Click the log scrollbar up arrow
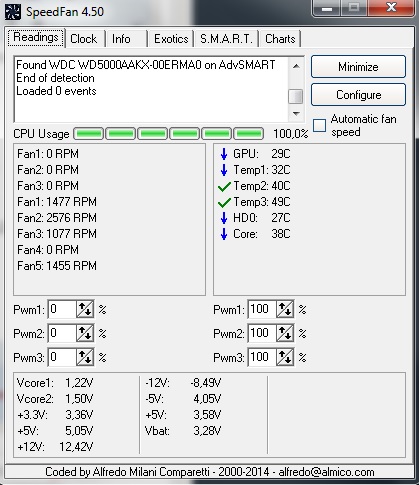The width and height of the screenshot is (420, 485). (x=296, y=66)
